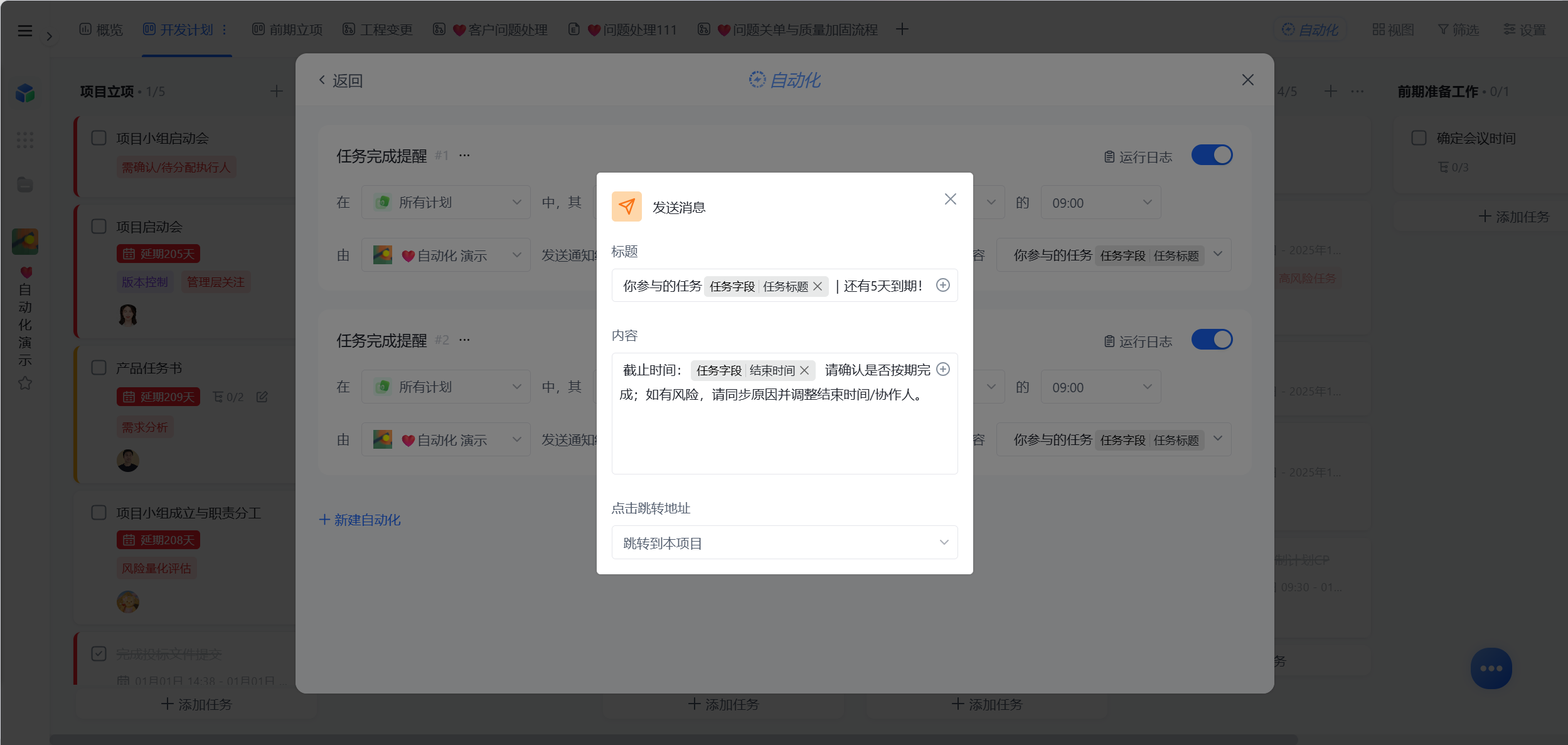Switch to the 概览 tab
This screenshot has height=745, width=1568.
point(102,29)
